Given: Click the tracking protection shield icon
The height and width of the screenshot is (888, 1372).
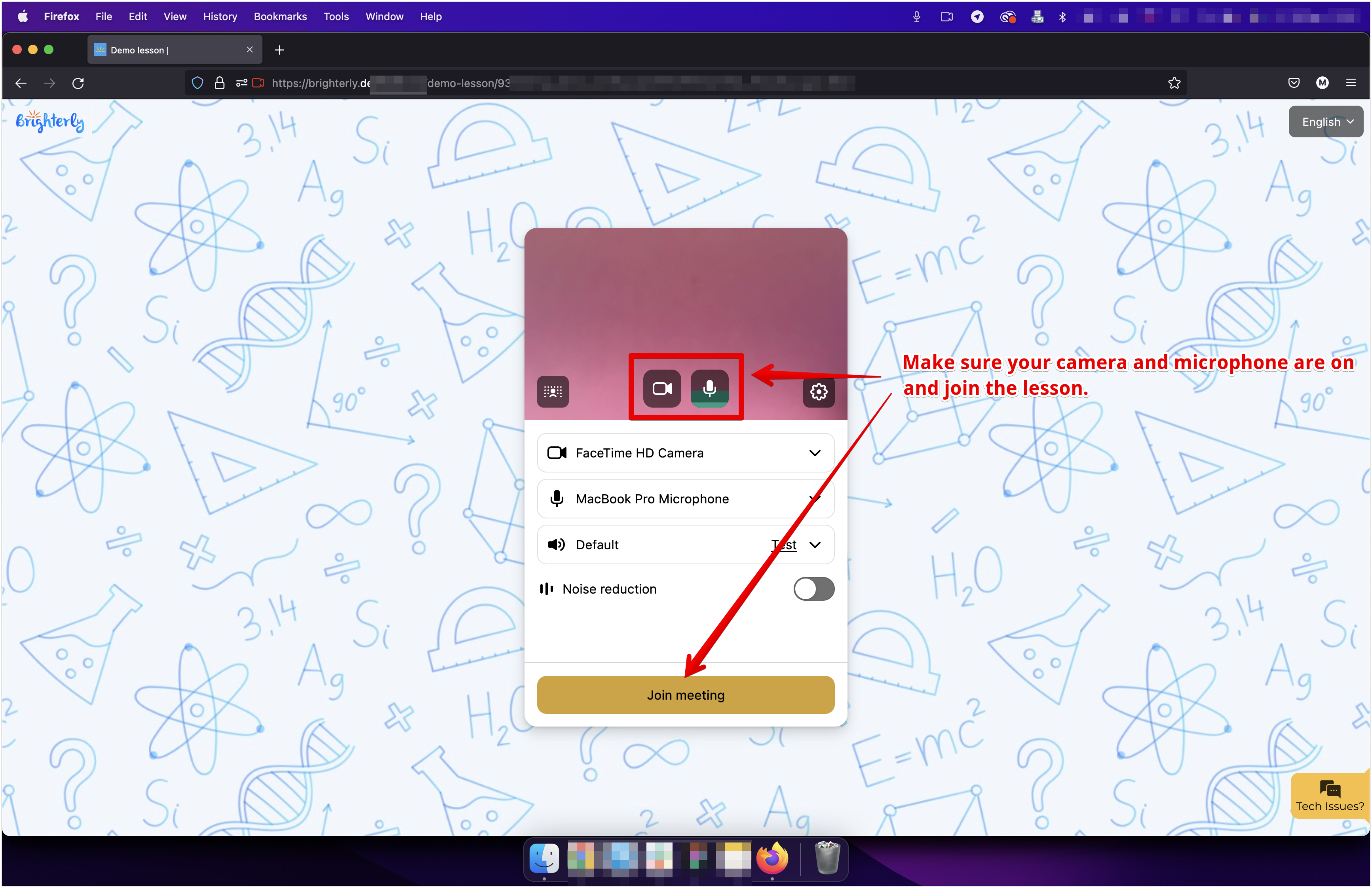Looking at the screenshot, I should click(197, 83).
